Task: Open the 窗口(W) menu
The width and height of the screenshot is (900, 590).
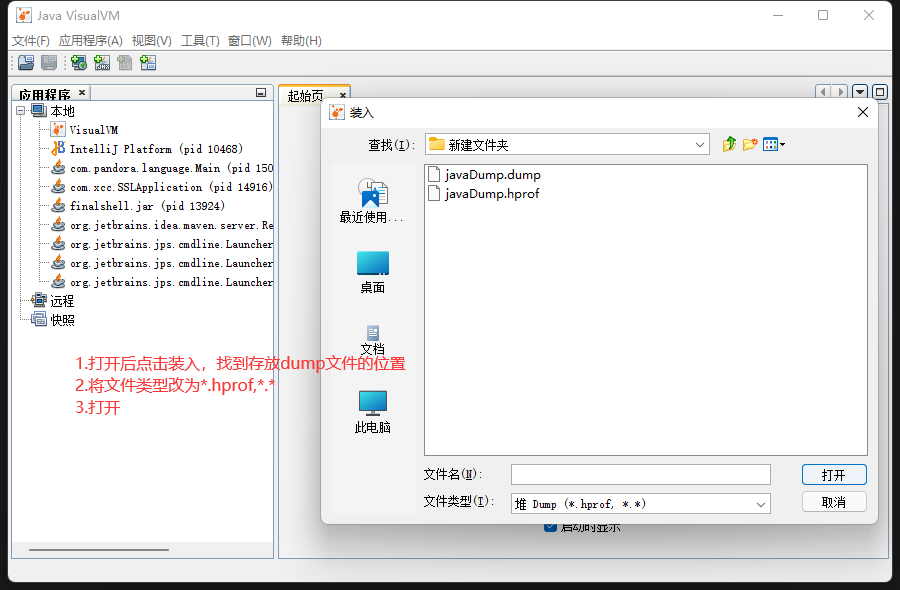Action: coord(250,41)
